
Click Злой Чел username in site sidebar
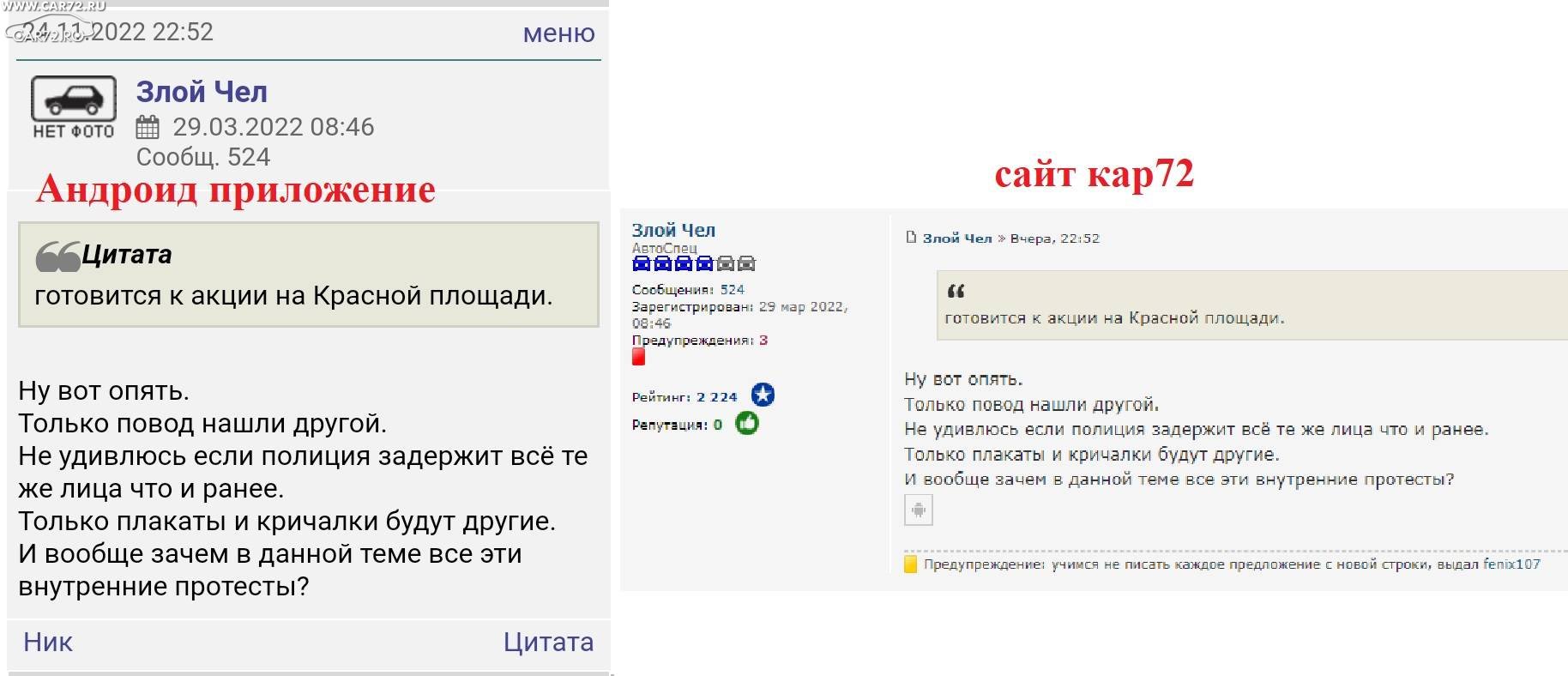pos(672,230)
